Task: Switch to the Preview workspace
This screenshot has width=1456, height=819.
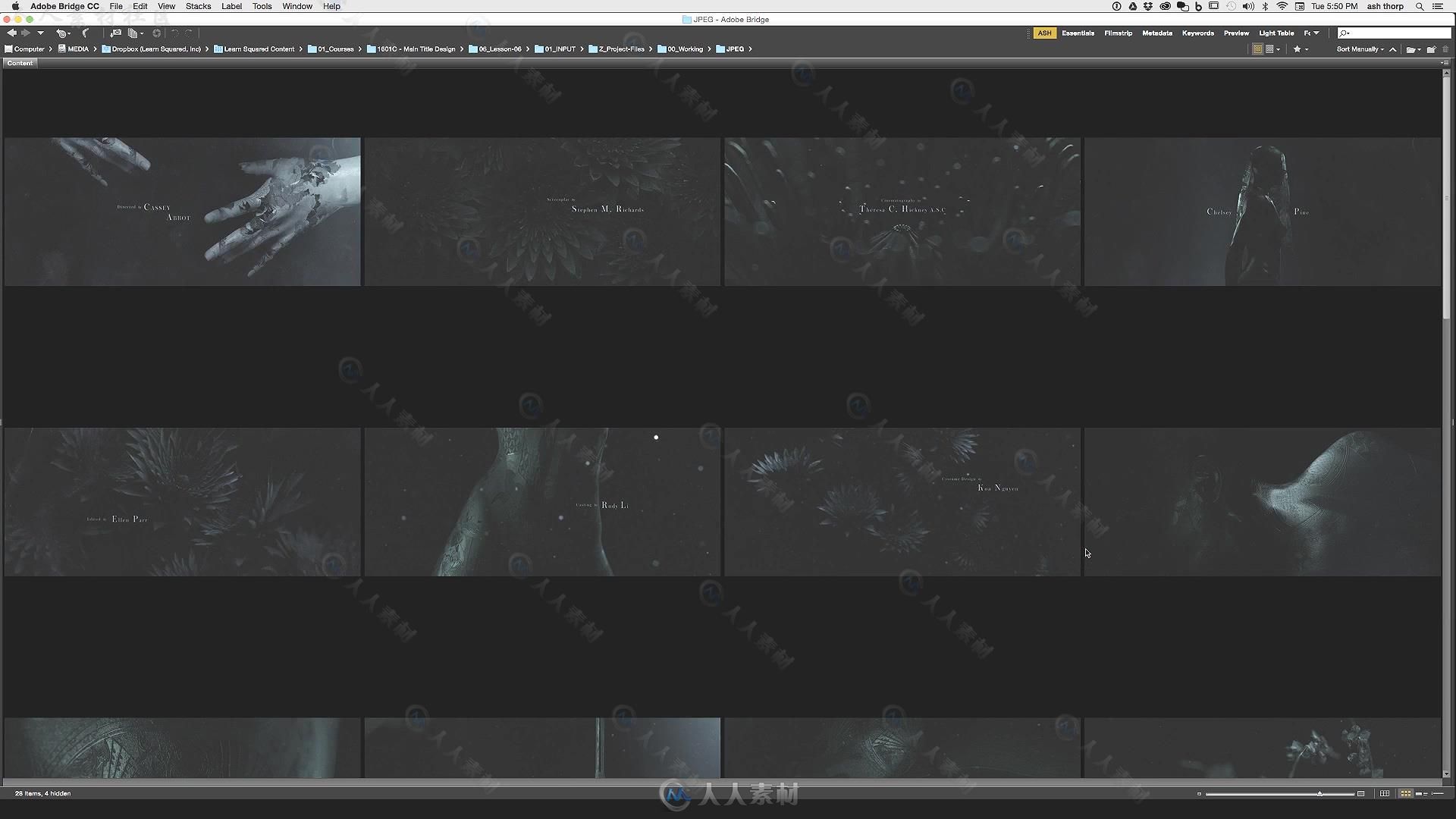Action: (x=1236, y=33)
